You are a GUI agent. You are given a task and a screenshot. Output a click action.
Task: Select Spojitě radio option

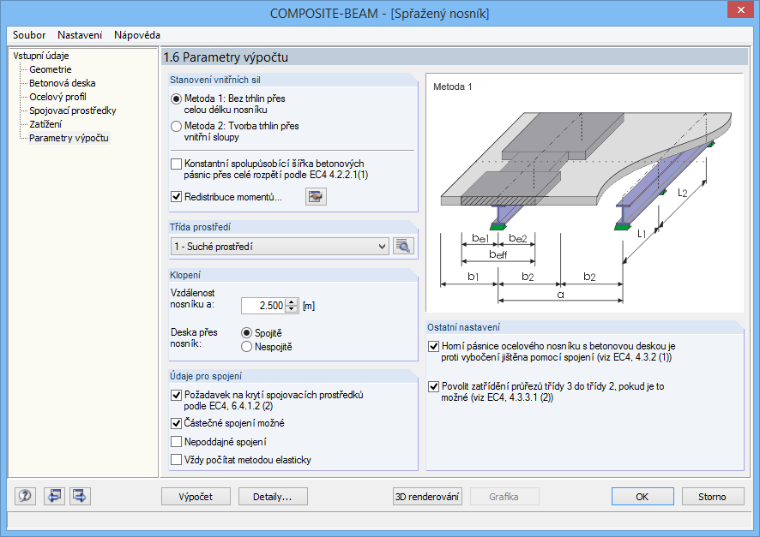246,333
